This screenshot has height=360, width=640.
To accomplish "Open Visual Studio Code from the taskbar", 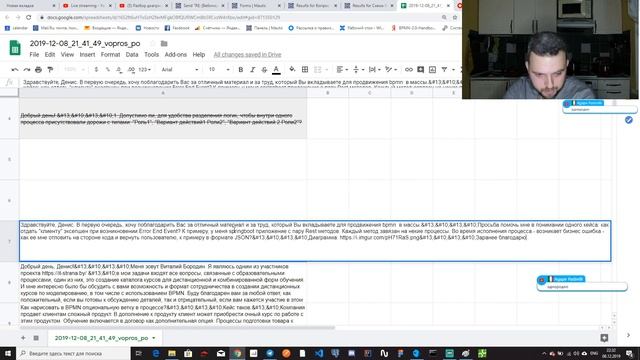I will coord(319,353).
